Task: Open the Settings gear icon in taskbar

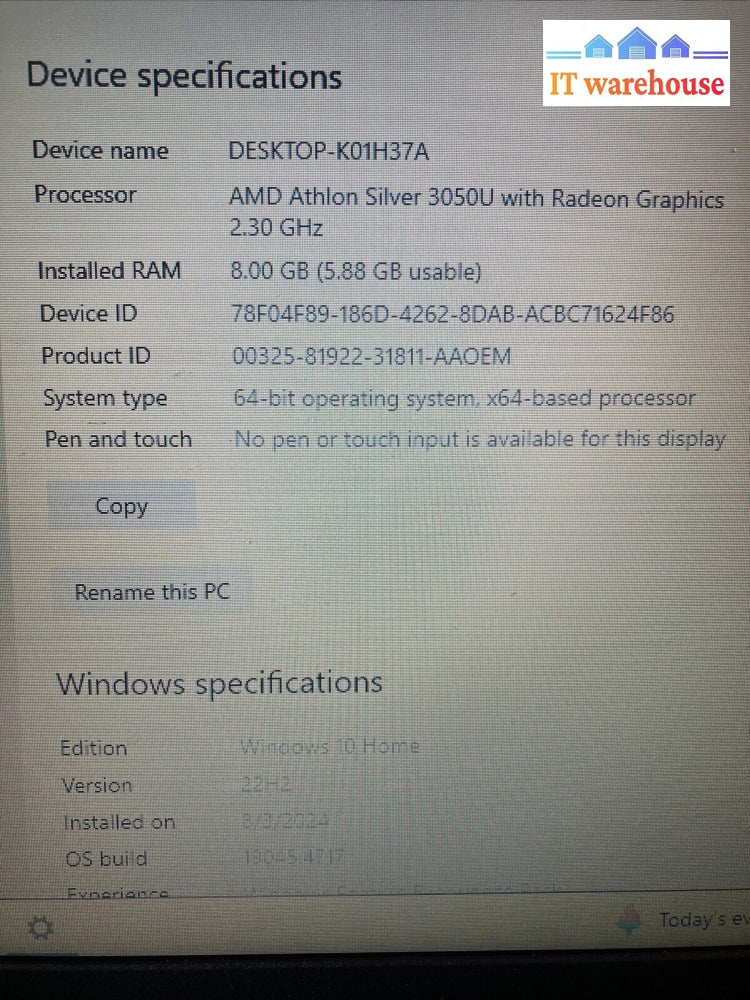Action: tap(40, 929)
